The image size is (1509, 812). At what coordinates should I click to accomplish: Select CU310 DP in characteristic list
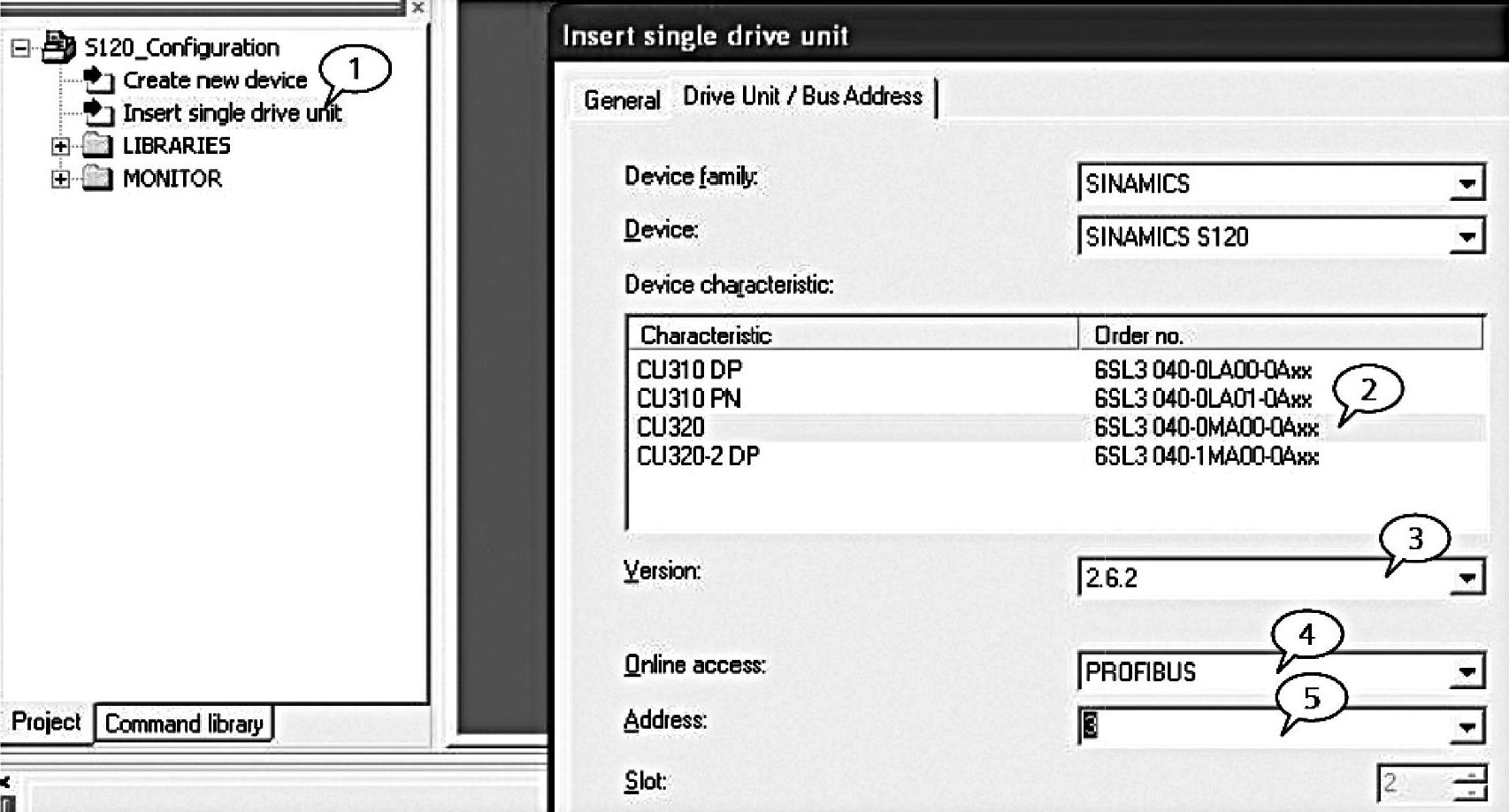(x=689, y=370)
